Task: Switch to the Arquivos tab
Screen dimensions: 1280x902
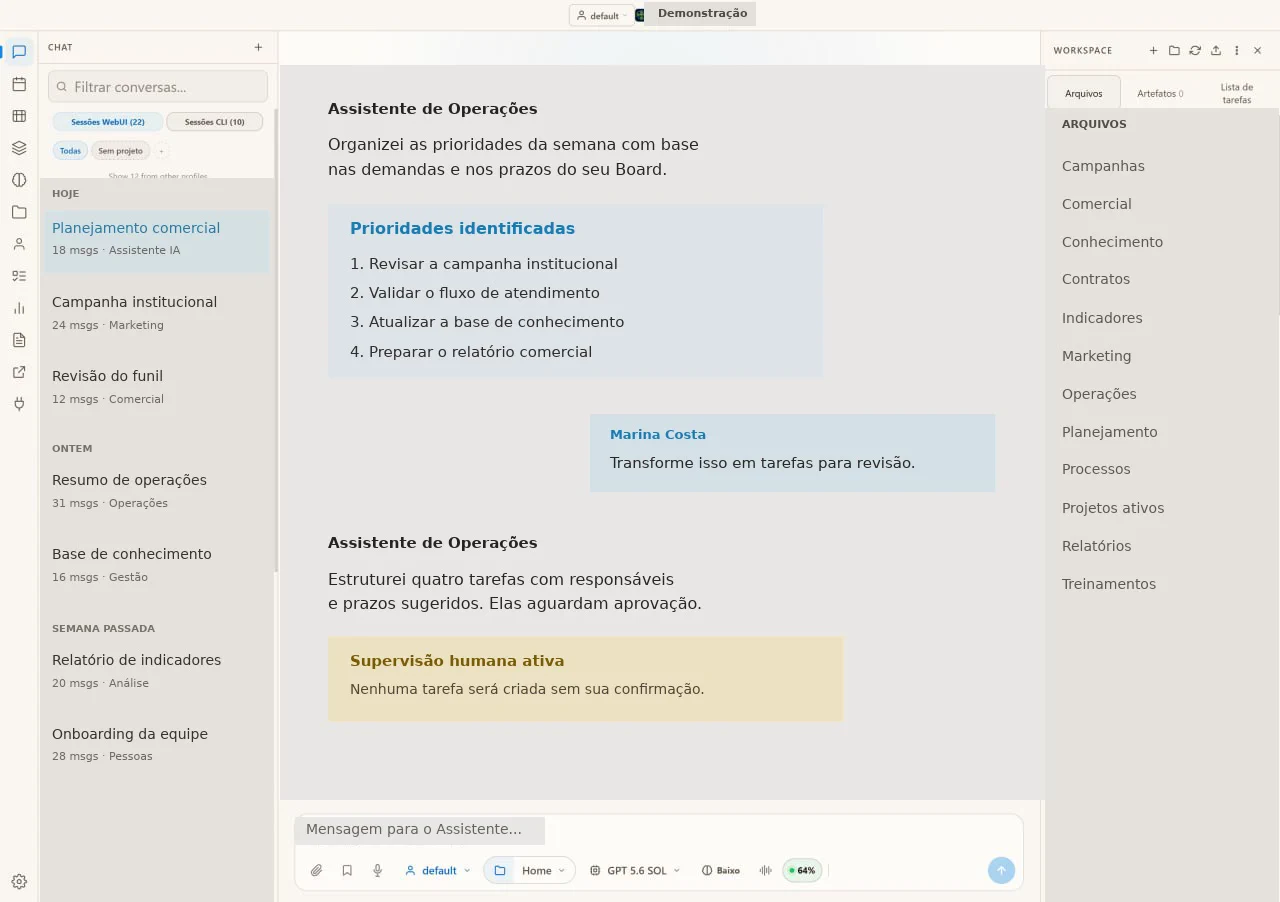Action: pos(1084,93)
